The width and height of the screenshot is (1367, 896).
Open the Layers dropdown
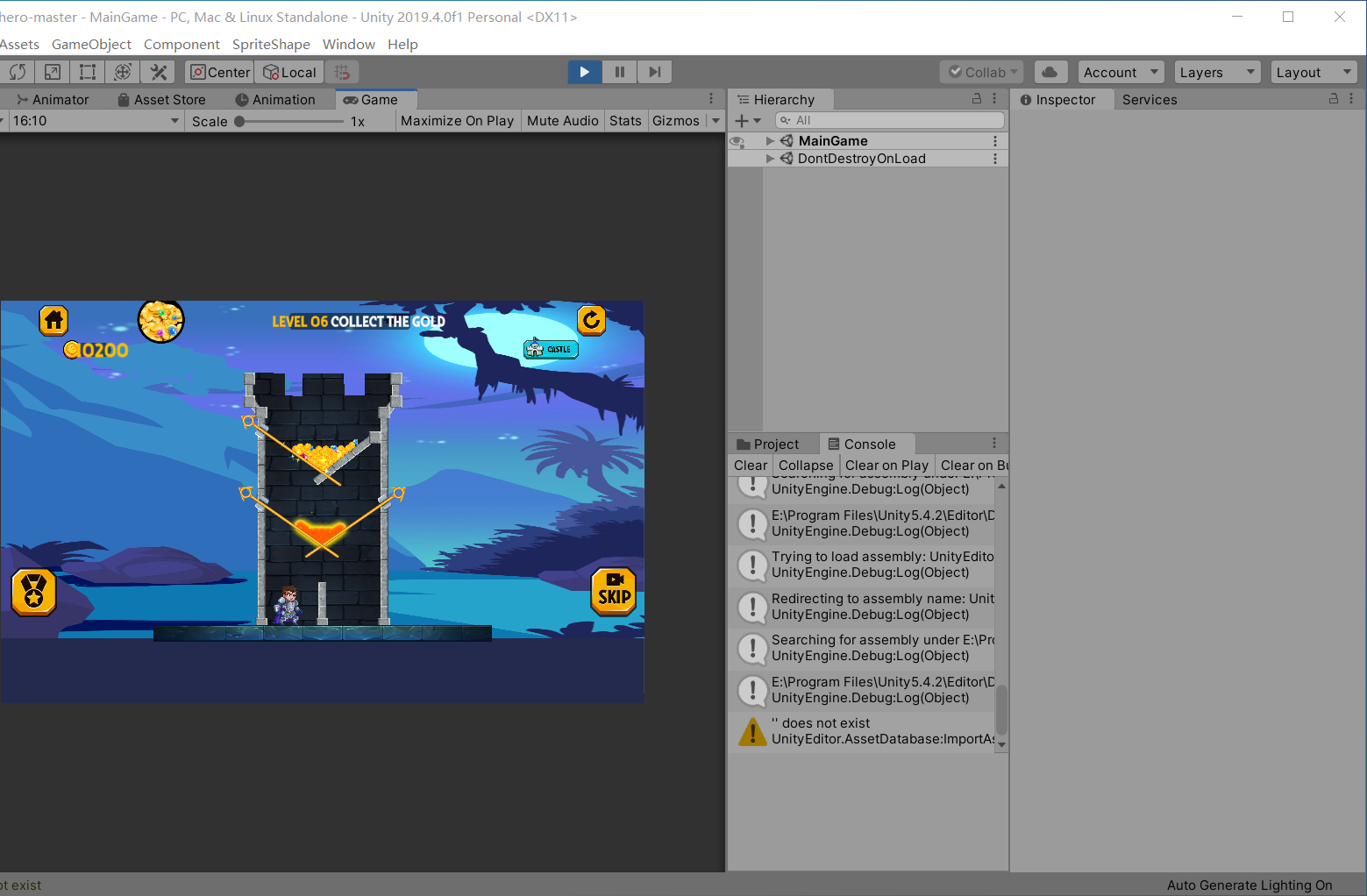click(x=1217, y=72)
